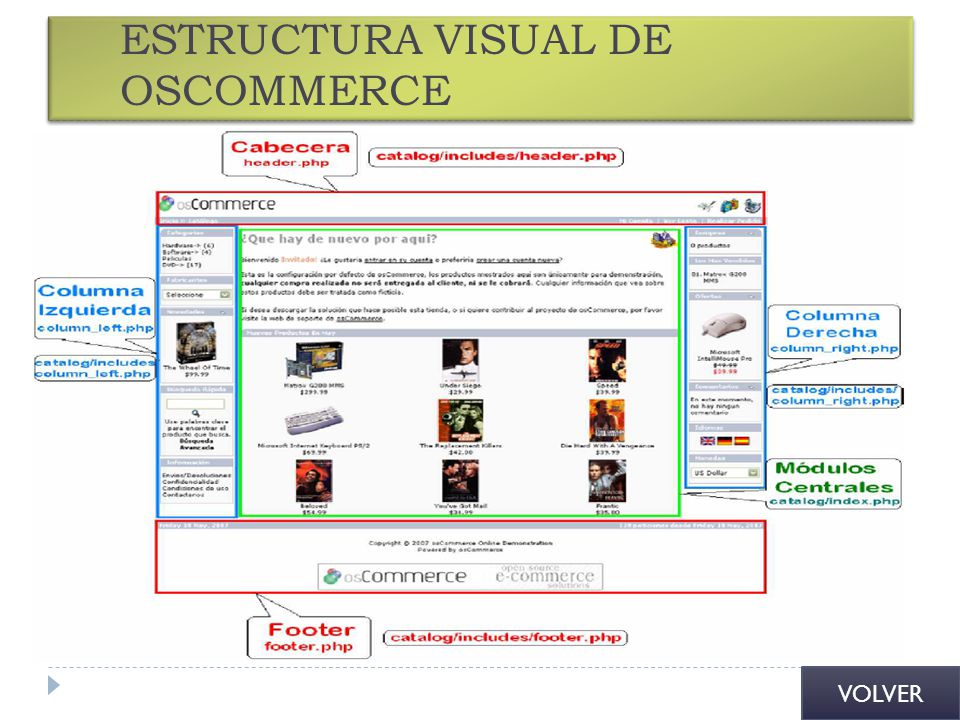Click the Under Siege movie cover
The height and width of the screenshot is (720, 960).
(x=460, y=361)
